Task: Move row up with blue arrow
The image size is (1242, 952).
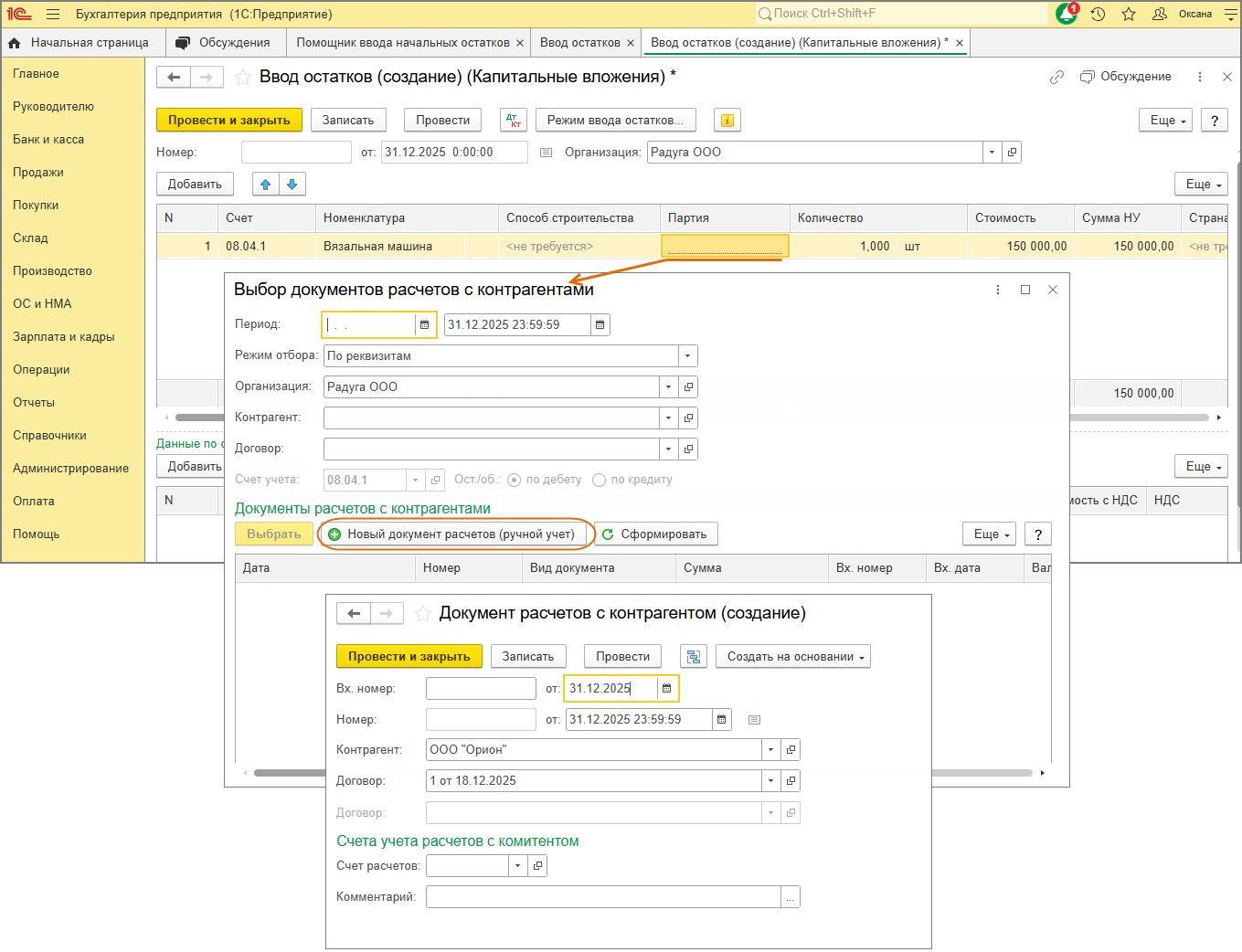Action: click(x=265, y=184)
